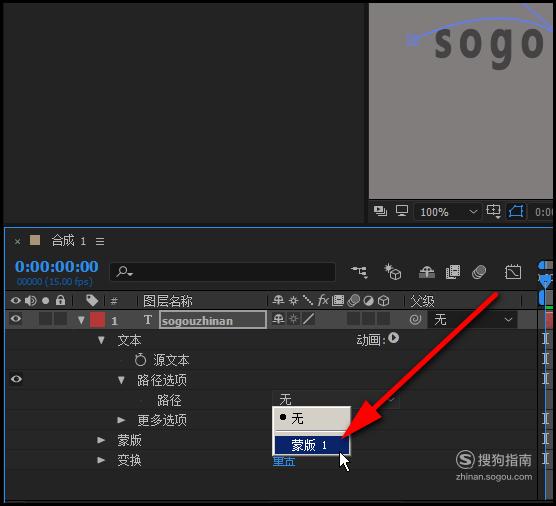Click the always preview this view icon
556x506 pixels.
380,211
